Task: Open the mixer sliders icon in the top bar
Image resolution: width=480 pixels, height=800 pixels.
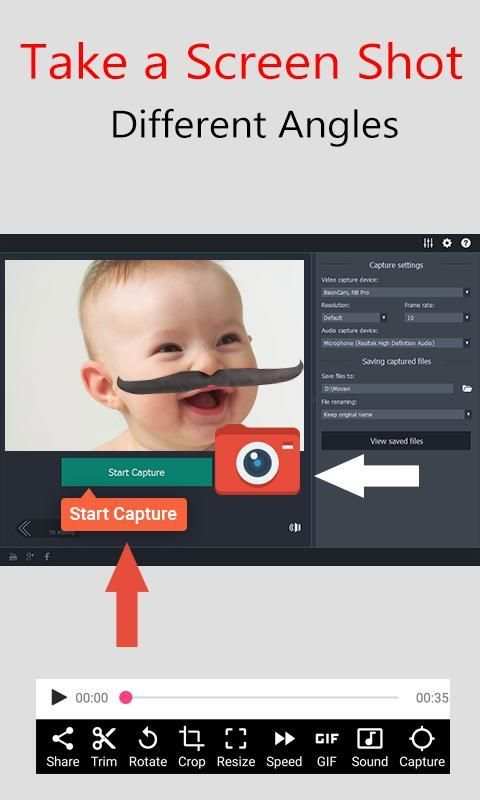Action: tap(428, 243)
